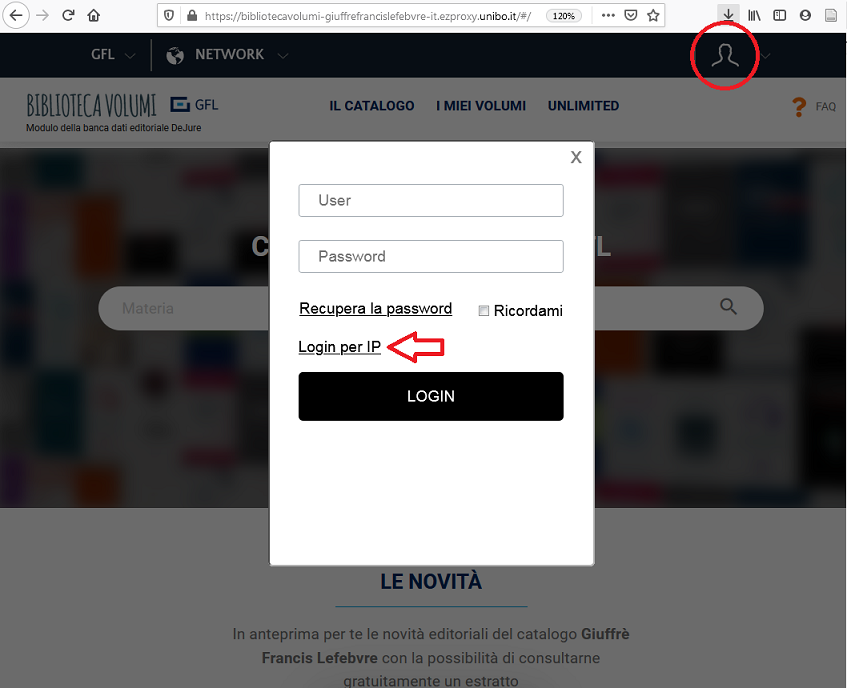The width and height of the screenshot is (847, 688).
Task: Save page to Pocket
Action: (x=630, y=16)
